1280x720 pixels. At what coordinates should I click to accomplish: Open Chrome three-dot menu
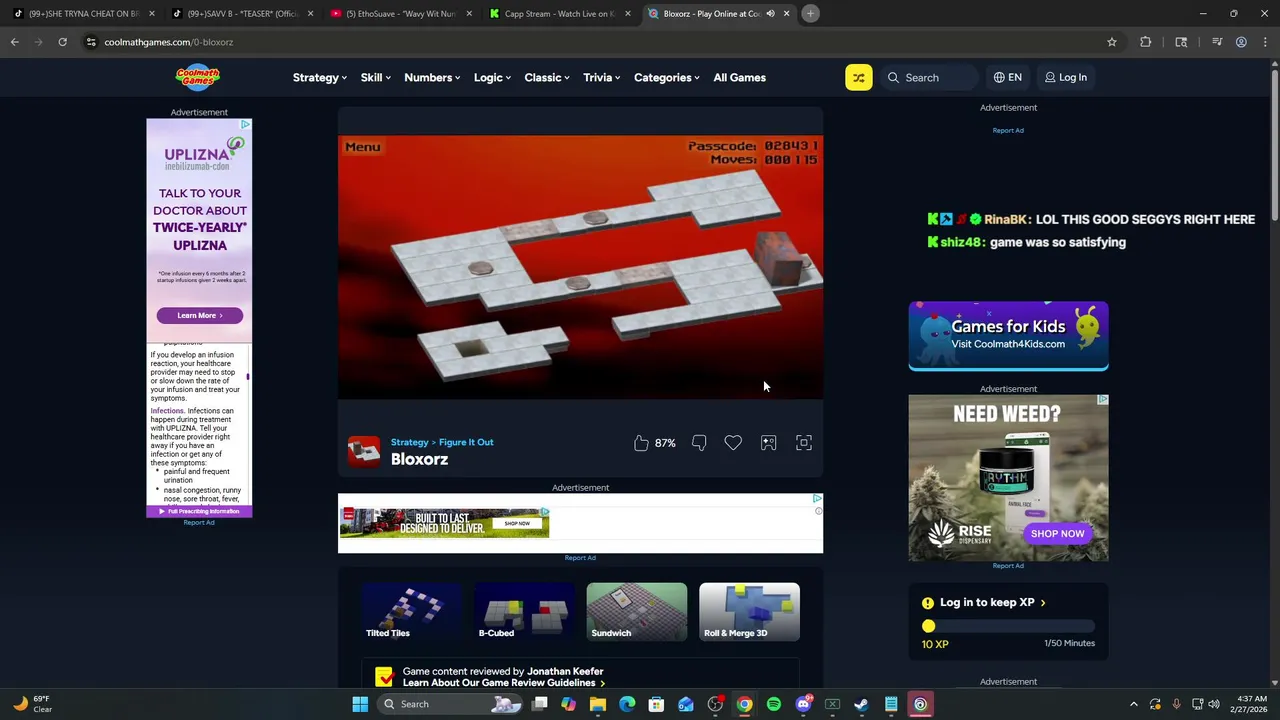[x=1266, y=42]
